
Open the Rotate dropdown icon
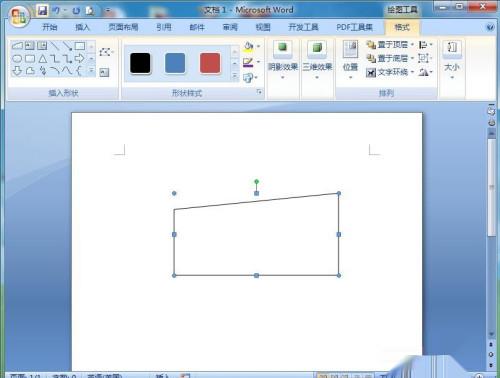tap(425, 72)
